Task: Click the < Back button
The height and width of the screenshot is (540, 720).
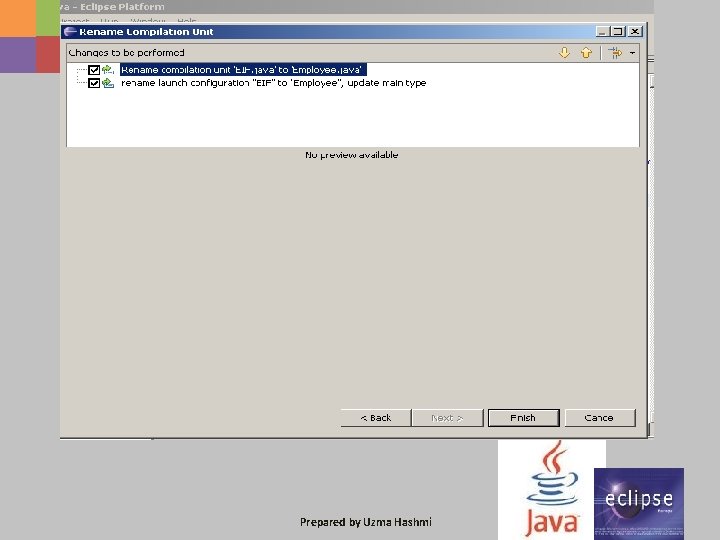Action: [376, 418]
